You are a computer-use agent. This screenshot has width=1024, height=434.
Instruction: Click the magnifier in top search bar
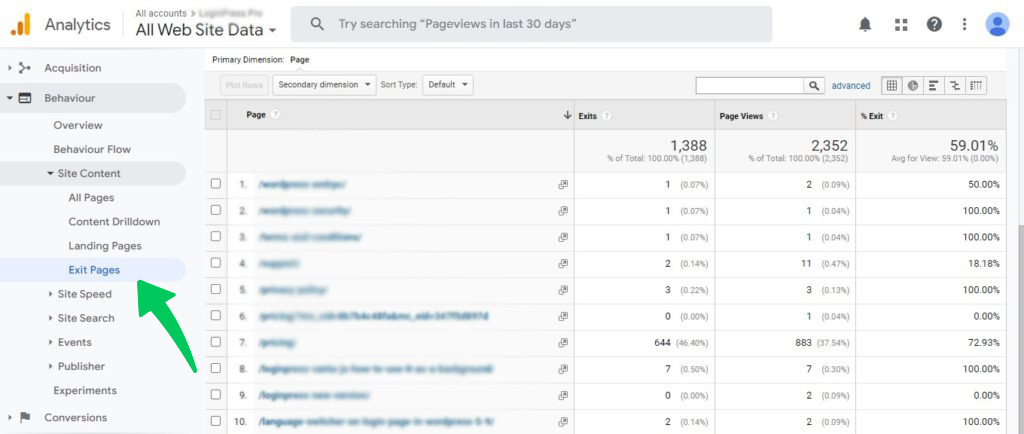(317, 24)
